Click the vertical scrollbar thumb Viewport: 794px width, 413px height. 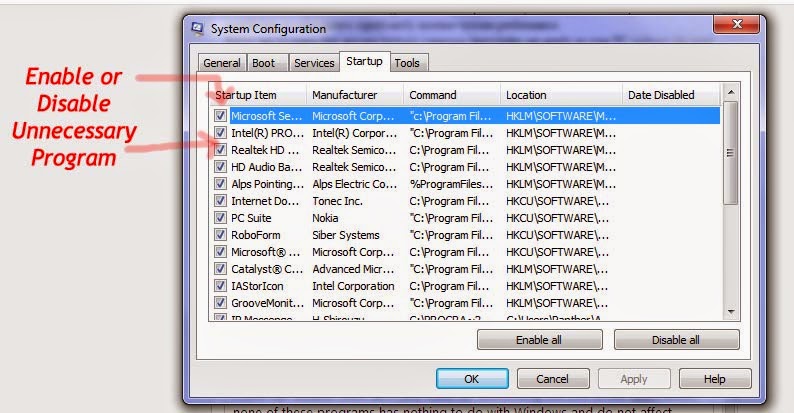click(x=730, y=153)
